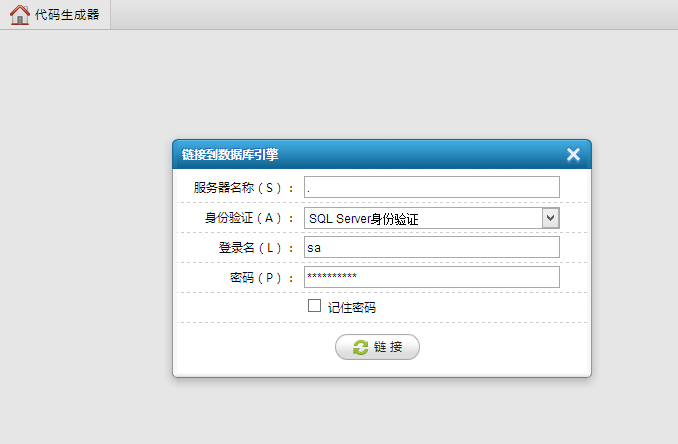Open the SQL Server身份验证 combo box

tap(432, 218)
